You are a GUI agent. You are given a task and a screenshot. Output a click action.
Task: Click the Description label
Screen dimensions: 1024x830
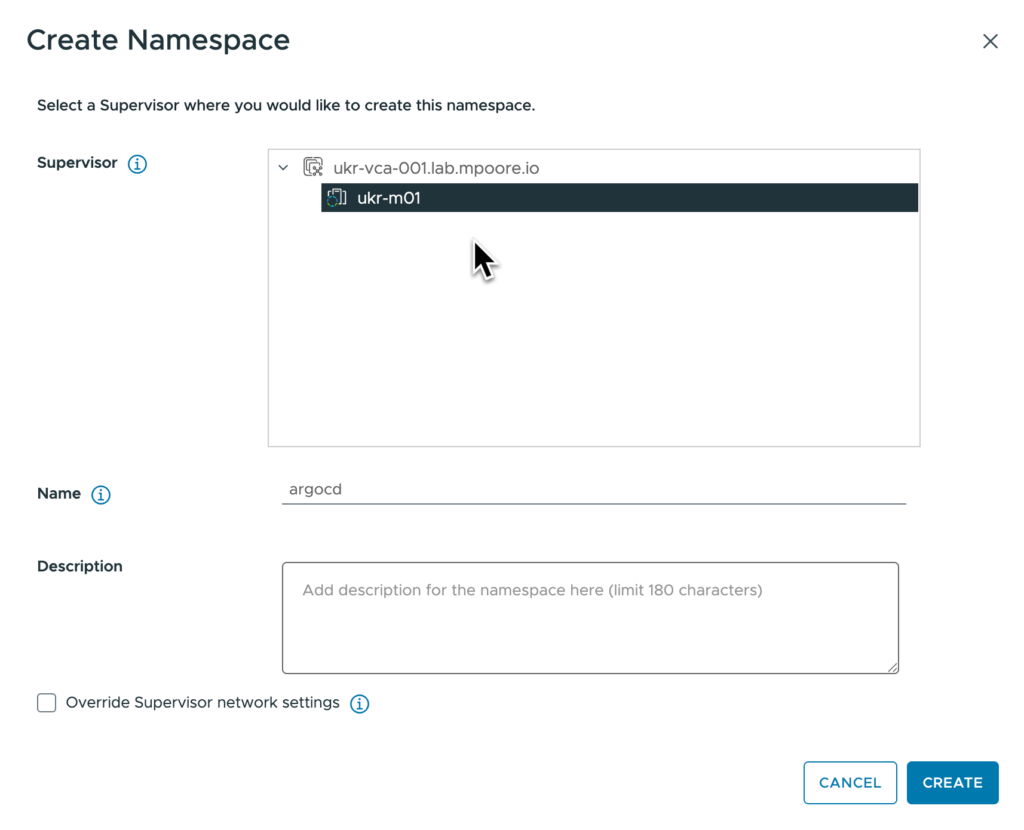point(79,566)
